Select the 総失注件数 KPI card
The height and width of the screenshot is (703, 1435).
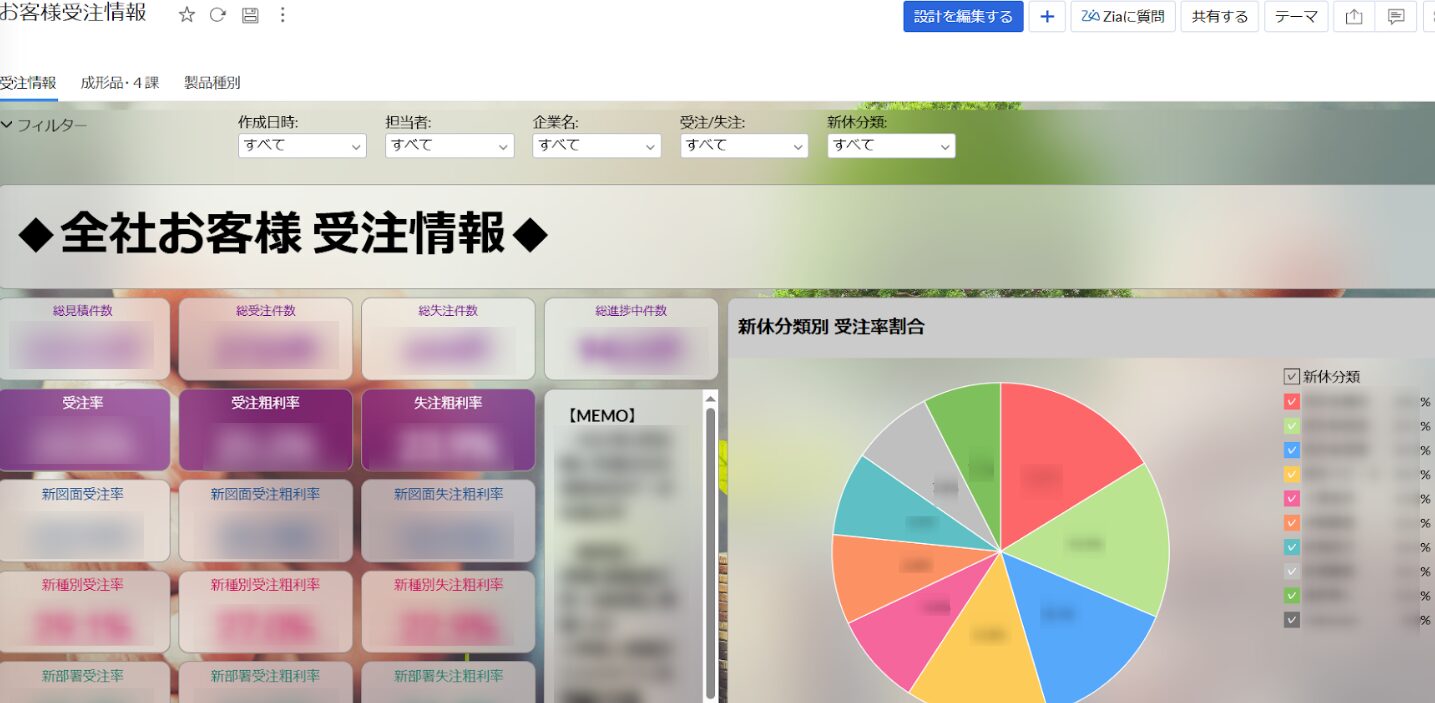tap(449, 339)
